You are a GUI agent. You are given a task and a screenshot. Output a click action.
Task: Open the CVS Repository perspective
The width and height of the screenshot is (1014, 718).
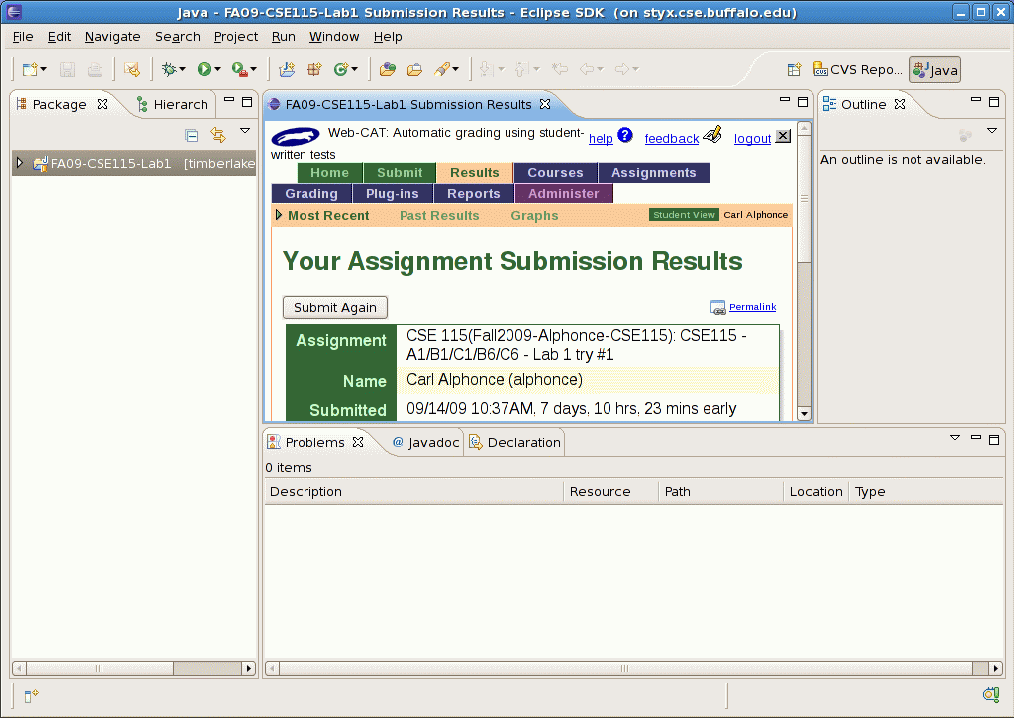tap(858, 70)
